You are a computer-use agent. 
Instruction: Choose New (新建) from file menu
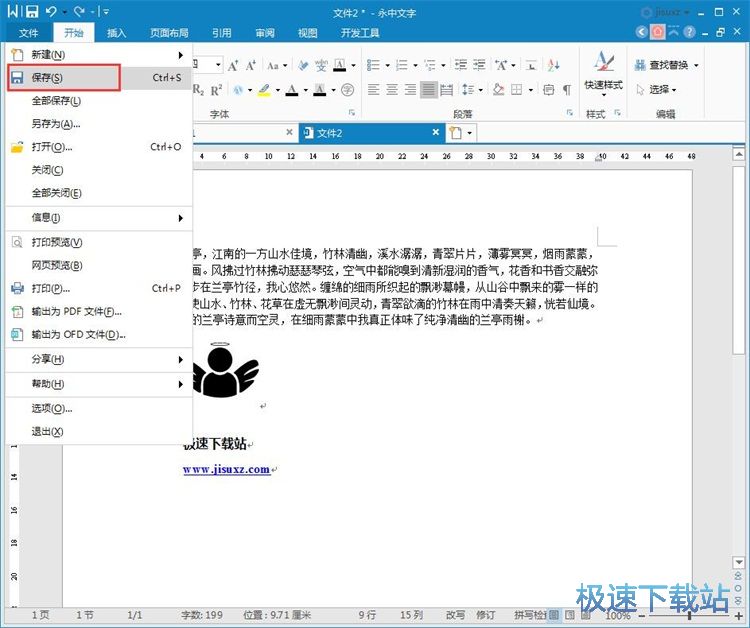click(99, 55)
